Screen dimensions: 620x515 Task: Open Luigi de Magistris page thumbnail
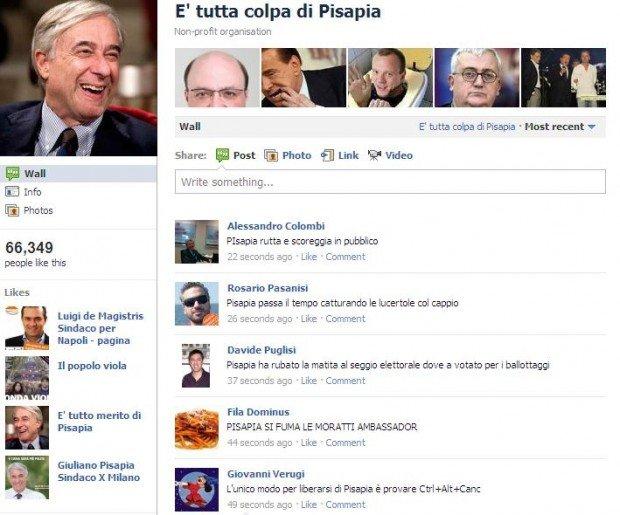(x=27, y=328)
